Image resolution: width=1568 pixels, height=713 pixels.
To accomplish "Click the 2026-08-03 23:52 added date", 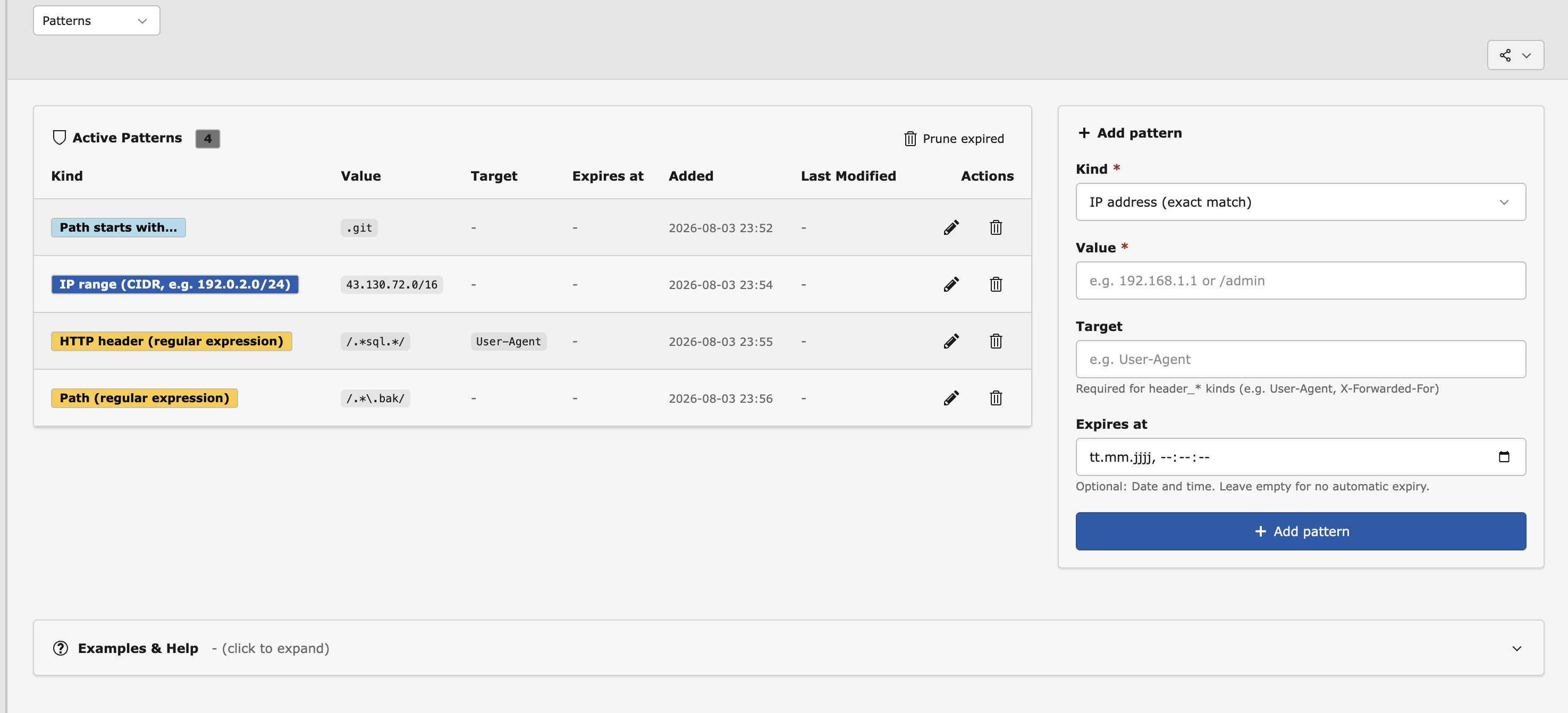I will tap(720, 228).
